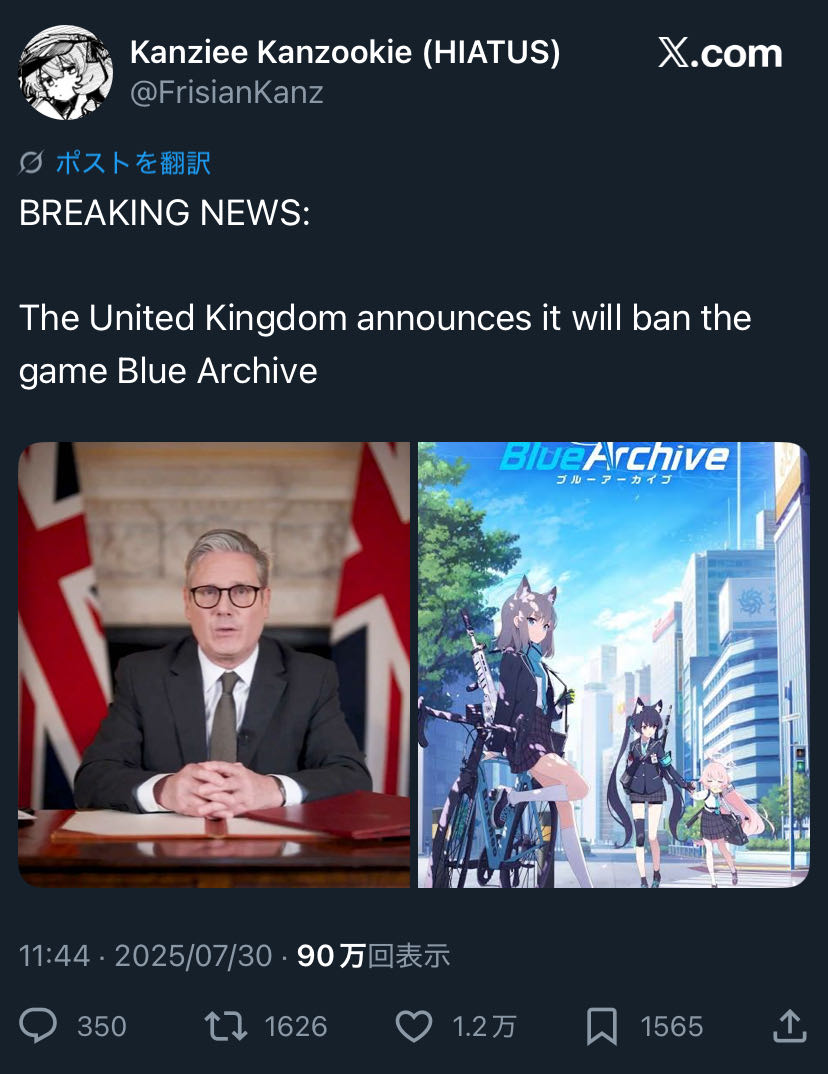The width and height of the screenshot is (828, 1074).
Task: Open the Blue Archive artwork image
Action: [x=614, y=664]
